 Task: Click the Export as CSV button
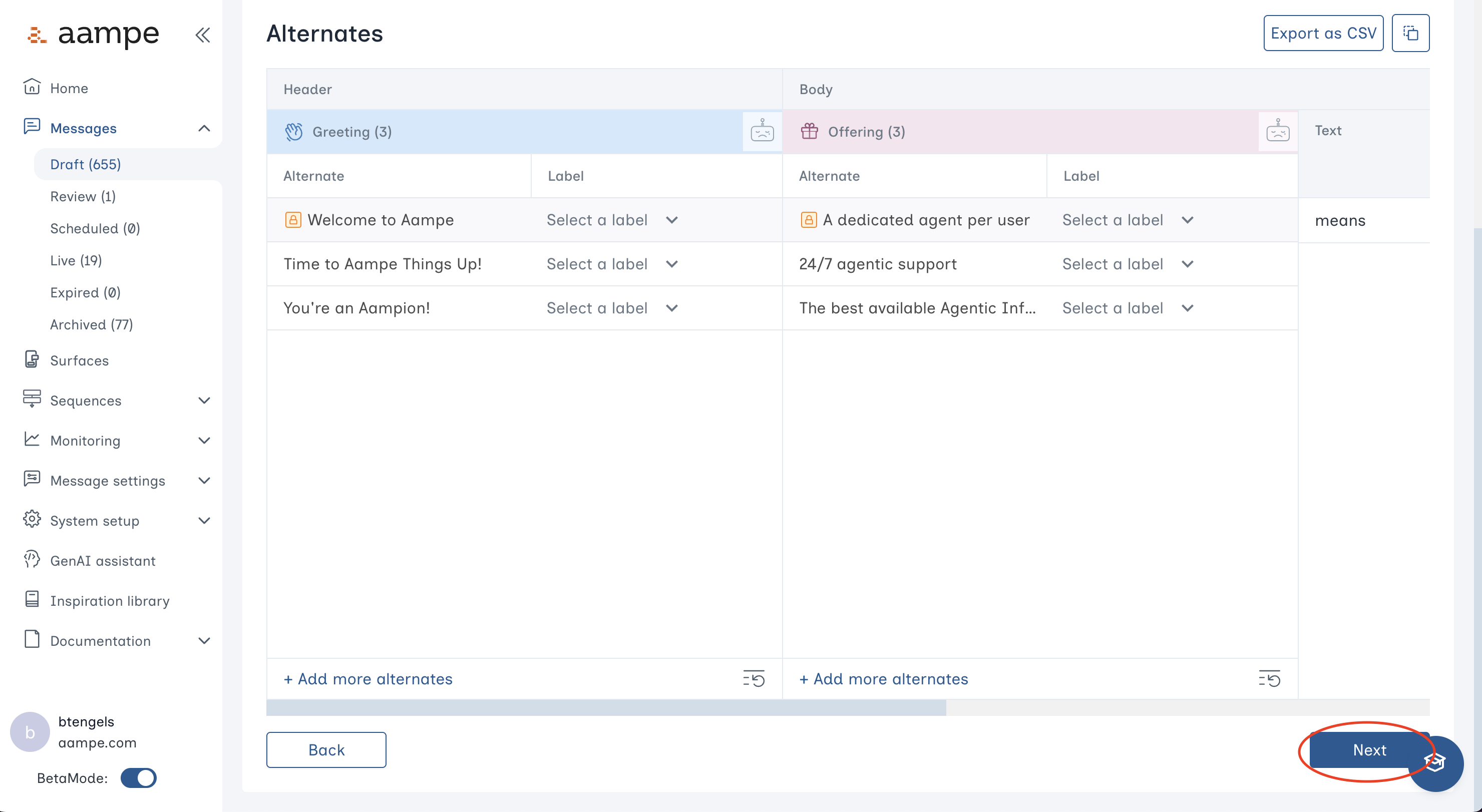point(1323,34)
